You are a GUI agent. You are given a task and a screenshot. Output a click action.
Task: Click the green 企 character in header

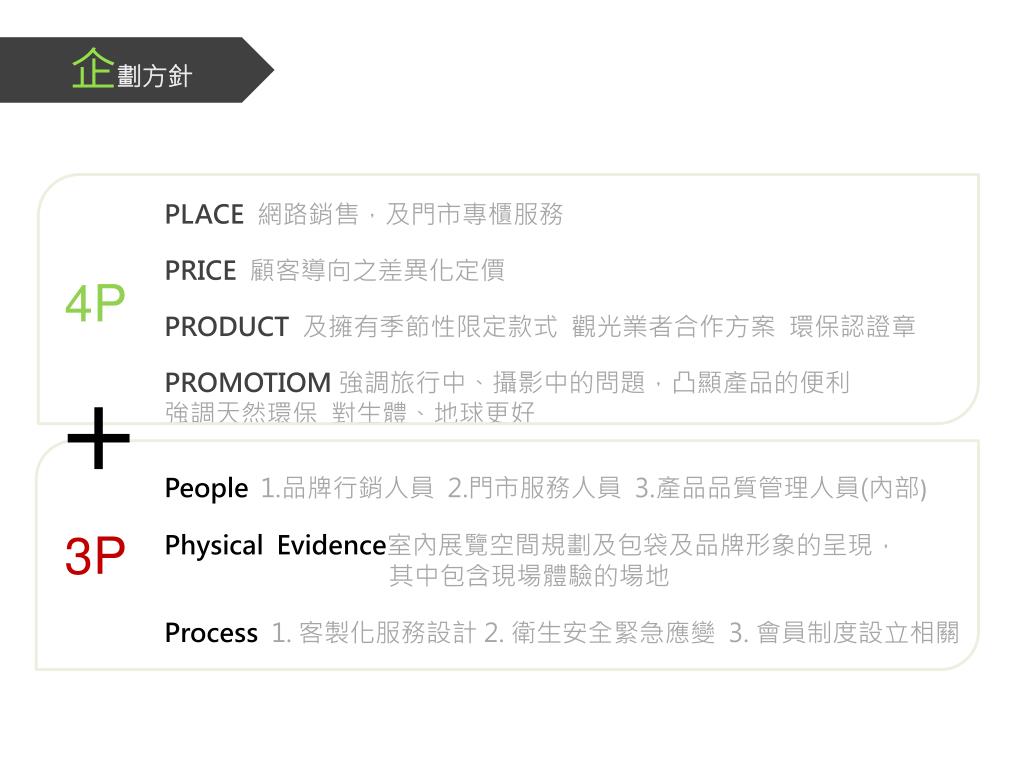93,68
